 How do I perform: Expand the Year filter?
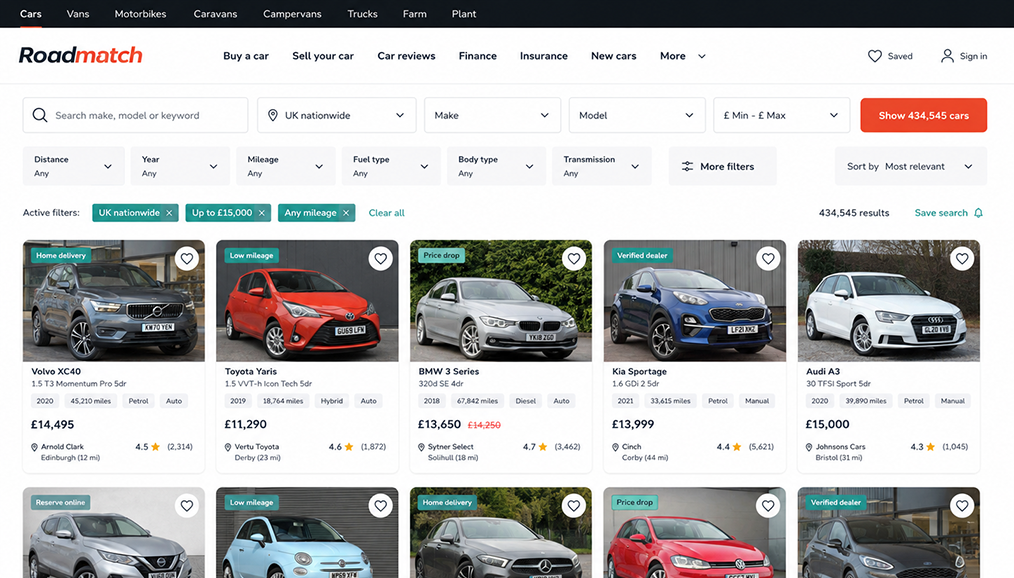[180, 166]
